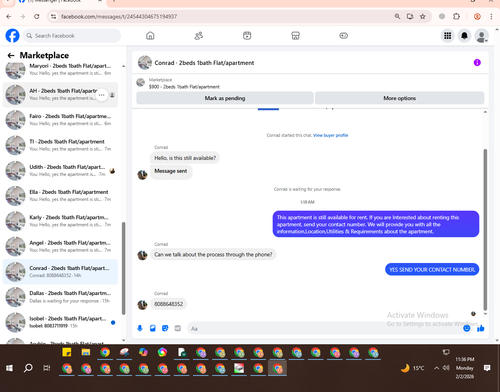
Task: Open the account profile menu
Action: (x=481, y=36)
